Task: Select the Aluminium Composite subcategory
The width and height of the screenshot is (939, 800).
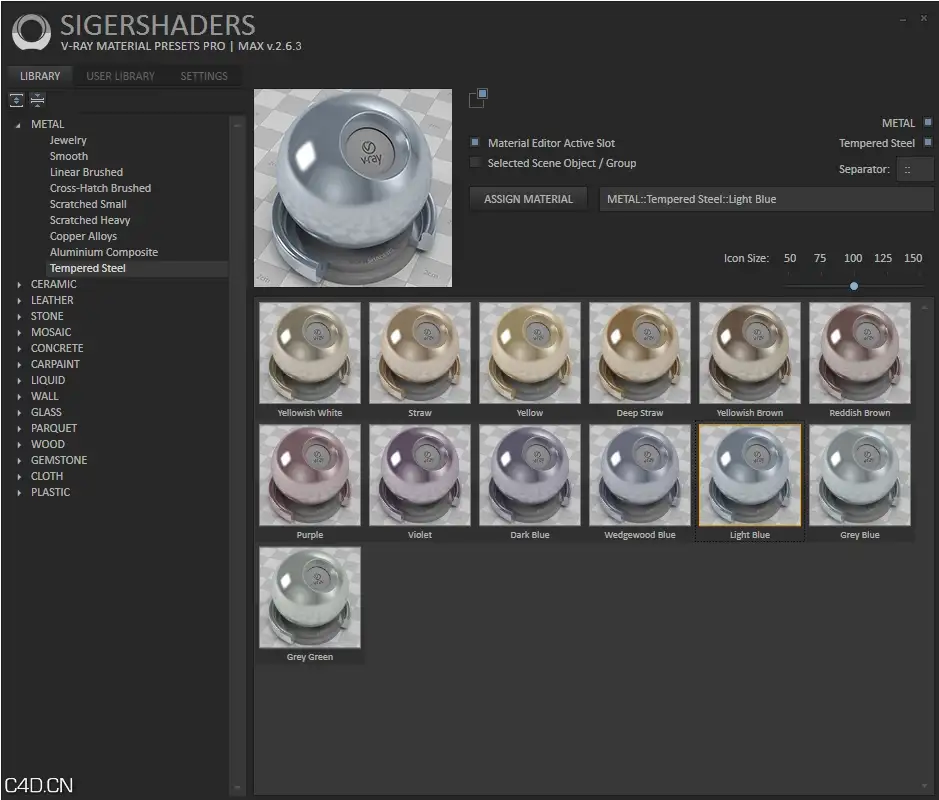Action: (x=104, y=252)
